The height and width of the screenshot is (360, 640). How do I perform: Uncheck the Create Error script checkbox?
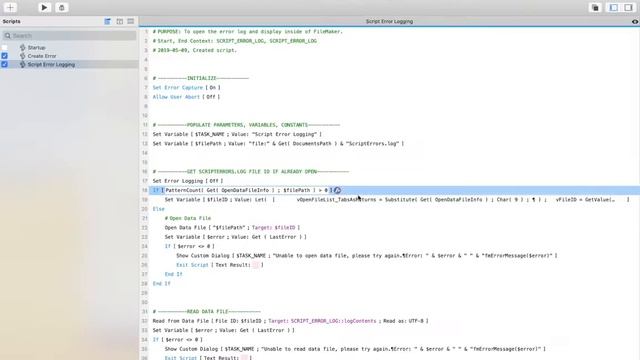4,56
